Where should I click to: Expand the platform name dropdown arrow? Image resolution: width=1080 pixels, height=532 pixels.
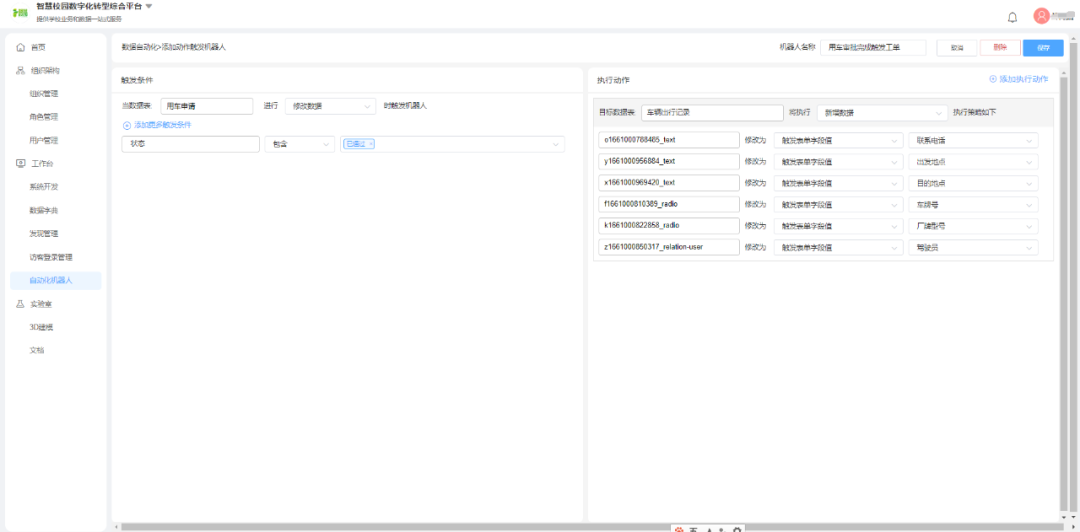pyautogui.click(x=149, y=6)
